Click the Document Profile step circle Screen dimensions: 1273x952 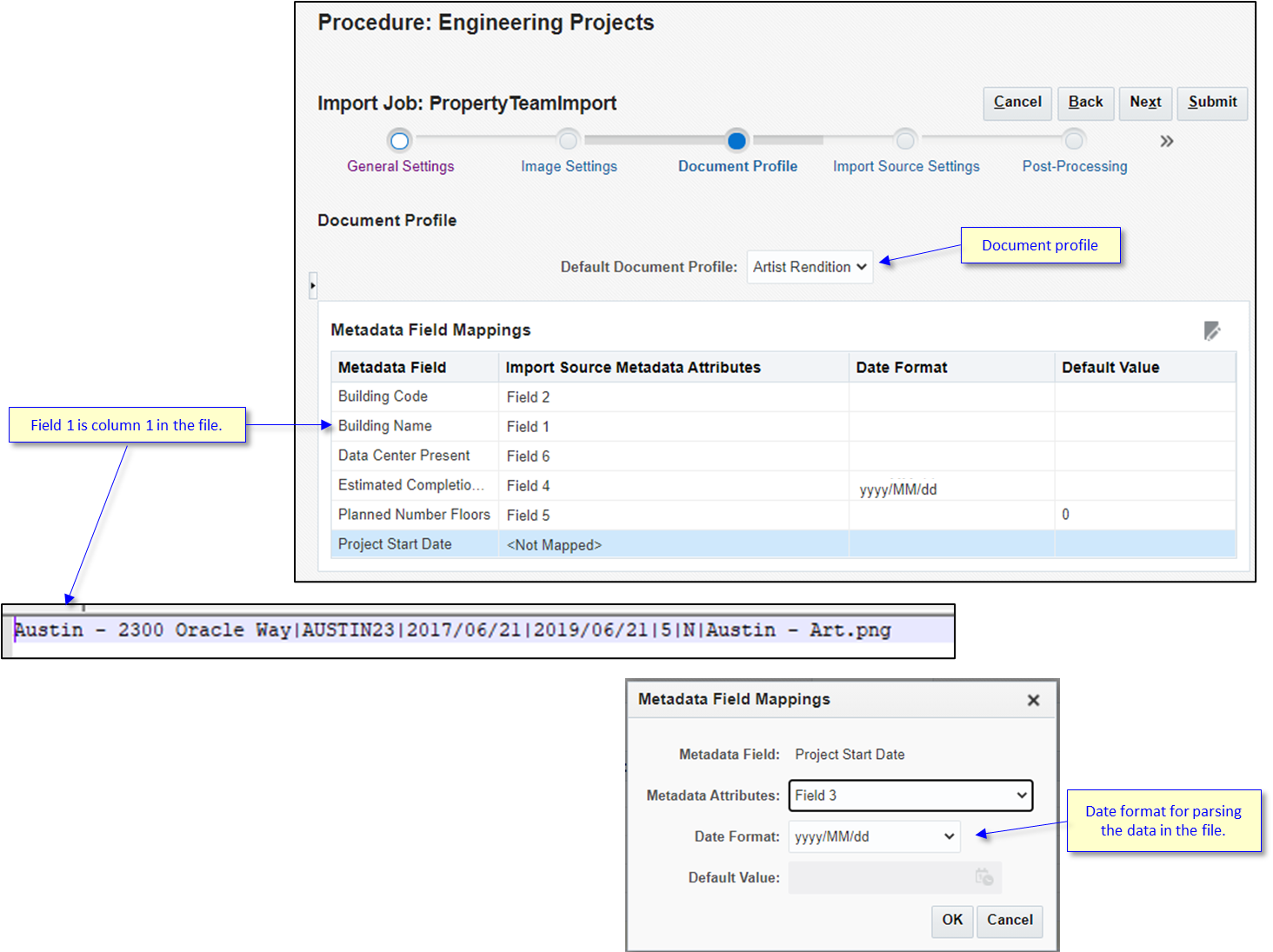(736, 140)
